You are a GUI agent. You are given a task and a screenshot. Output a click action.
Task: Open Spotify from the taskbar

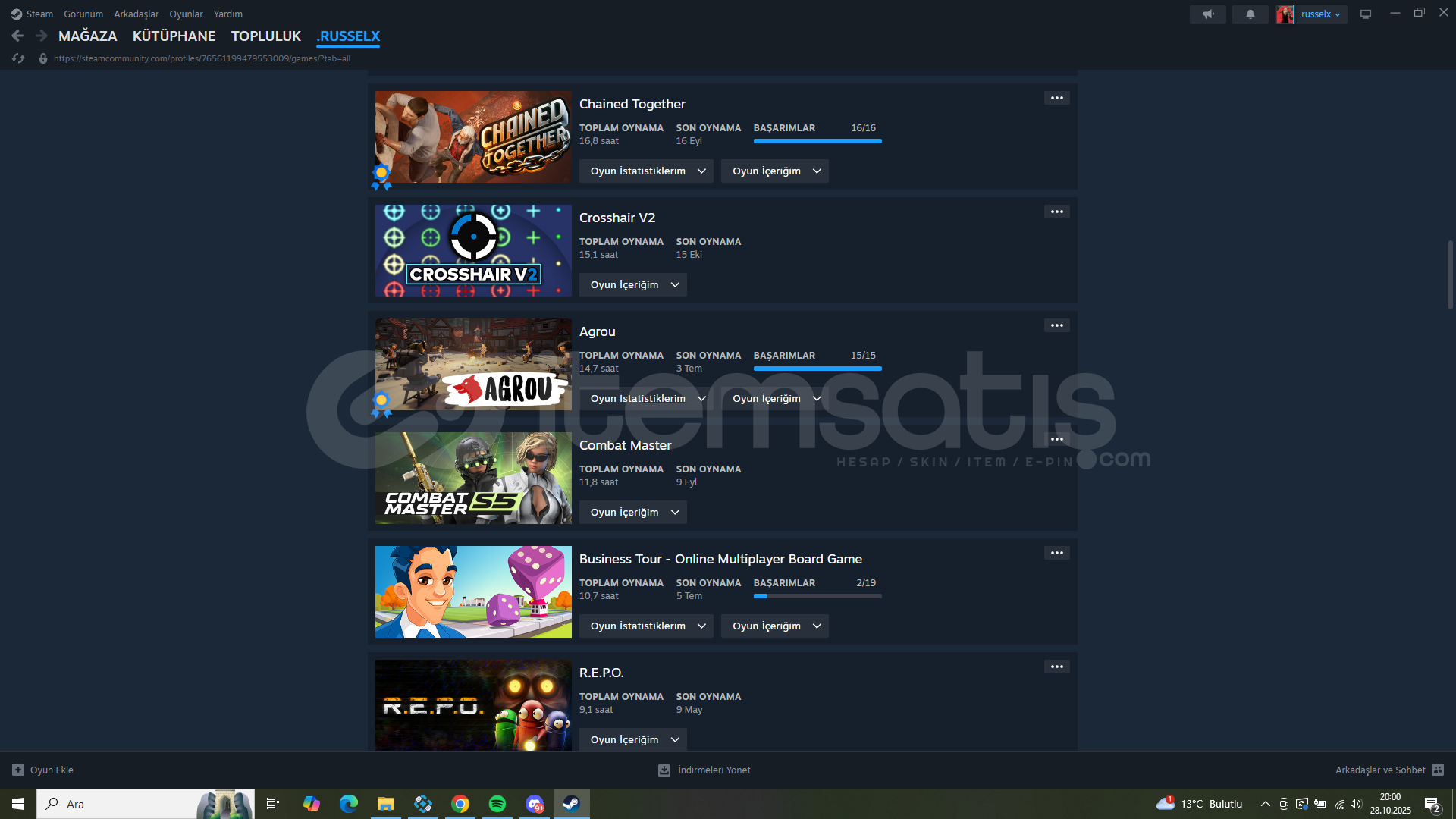497,804
